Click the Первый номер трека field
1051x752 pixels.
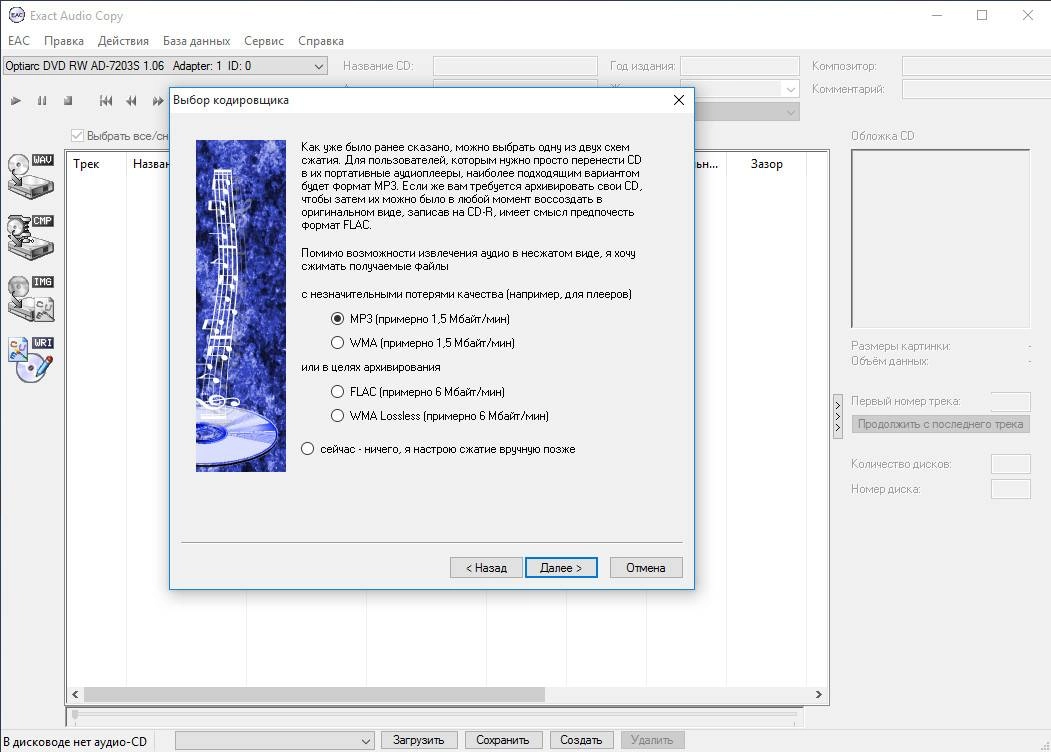pyautogui.click(x=1010, y=401)
